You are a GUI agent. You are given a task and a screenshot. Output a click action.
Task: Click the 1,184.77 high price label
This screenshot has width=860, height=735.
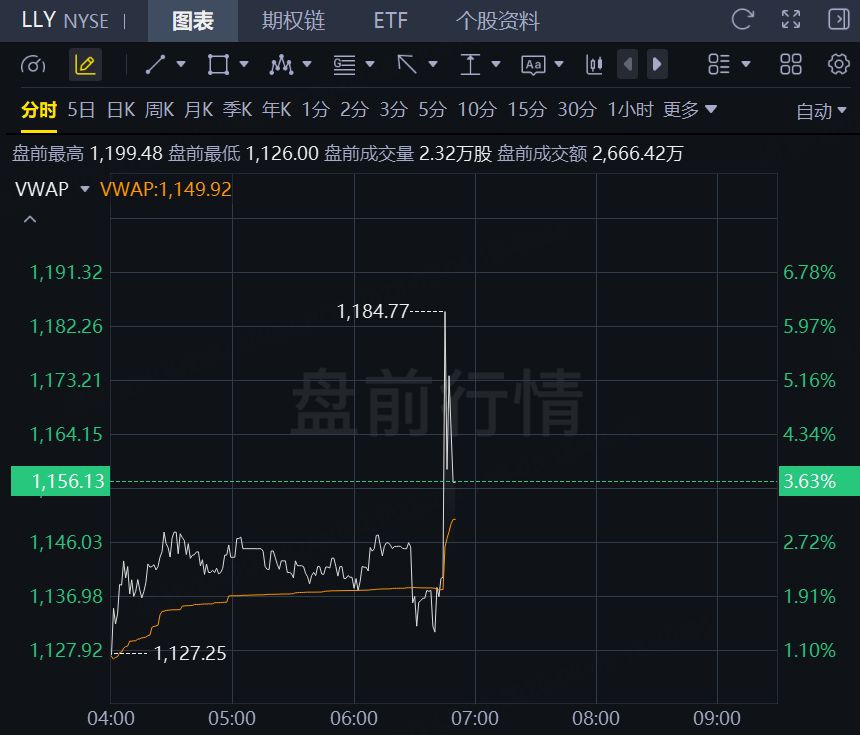pyautogui.click(x=373, y=312)
